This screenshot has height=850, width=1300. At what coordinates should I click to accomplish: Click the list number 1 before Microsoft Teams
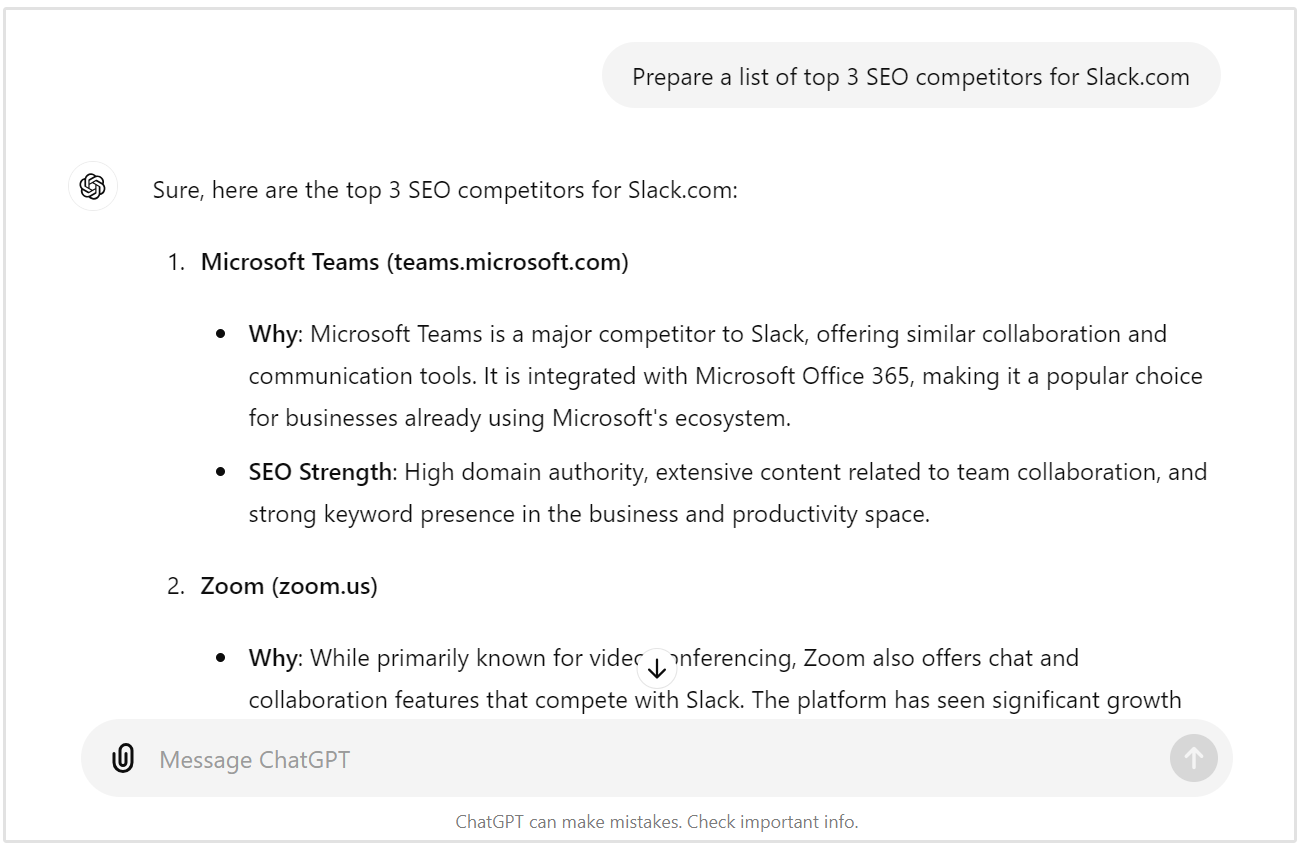pos(175,262)
